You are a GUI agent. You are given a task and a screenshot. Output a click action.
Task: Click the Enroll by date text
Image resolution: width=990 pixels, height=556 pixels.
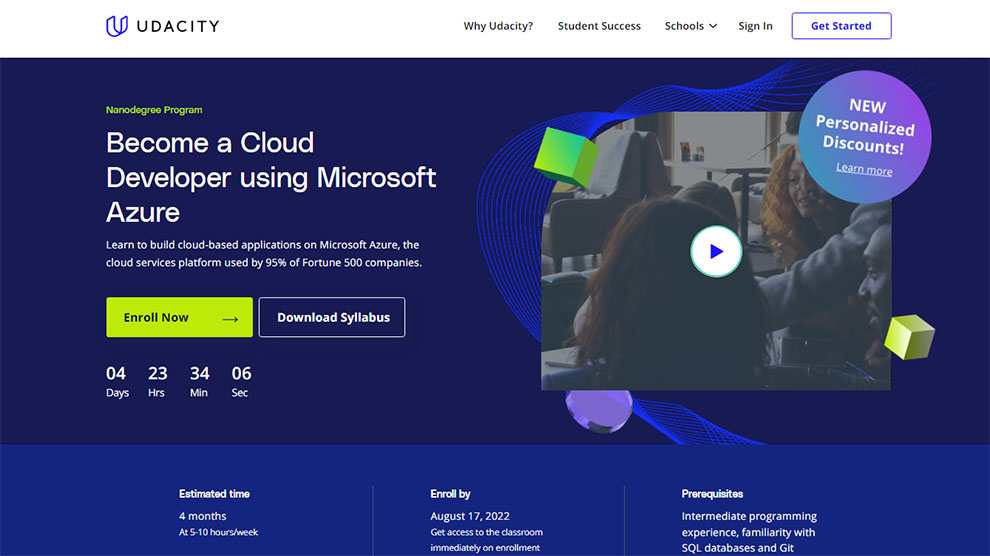point(470,516)
